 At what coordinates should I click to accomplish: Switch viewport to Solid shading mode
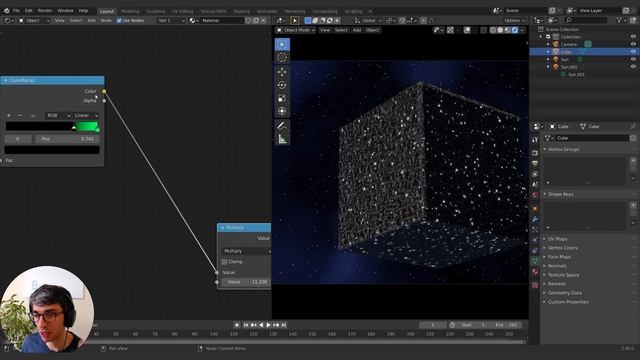click(500, 30)
